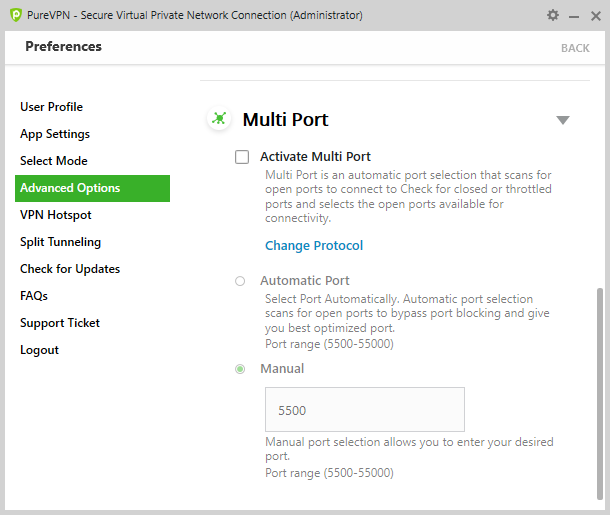Open the App Settings section
Screen dimensions: 610x515
point(55,134)
